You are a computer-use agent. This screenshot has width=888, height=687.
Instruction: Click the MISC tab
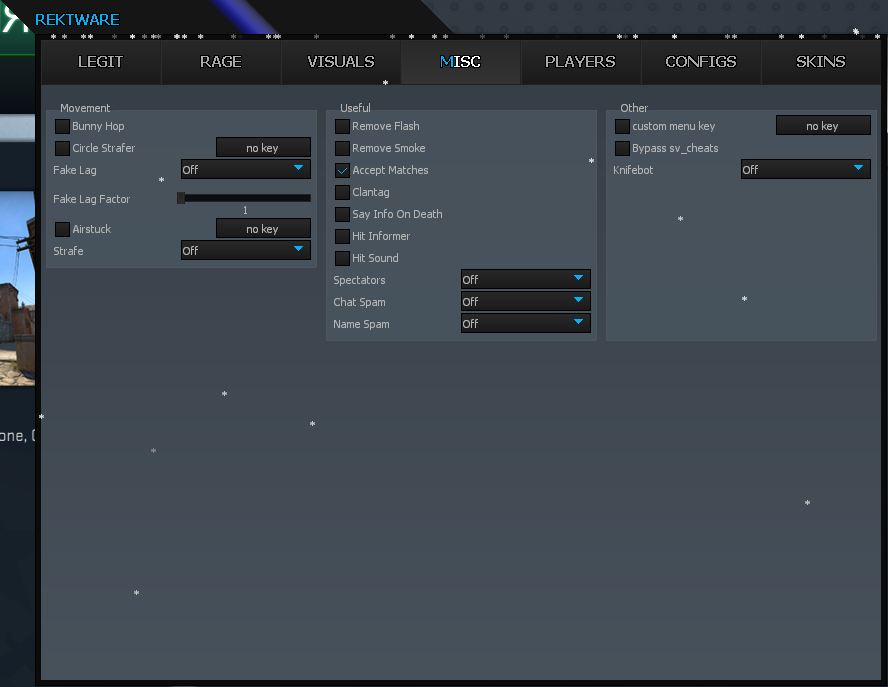click(x=460, y=62)
